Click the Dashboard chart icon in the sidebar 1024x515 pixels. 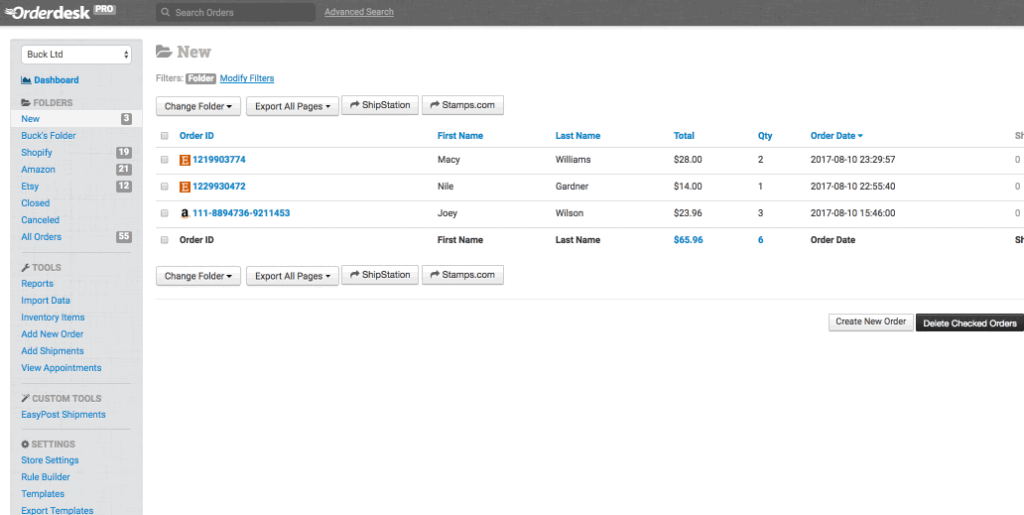(26, 80)
